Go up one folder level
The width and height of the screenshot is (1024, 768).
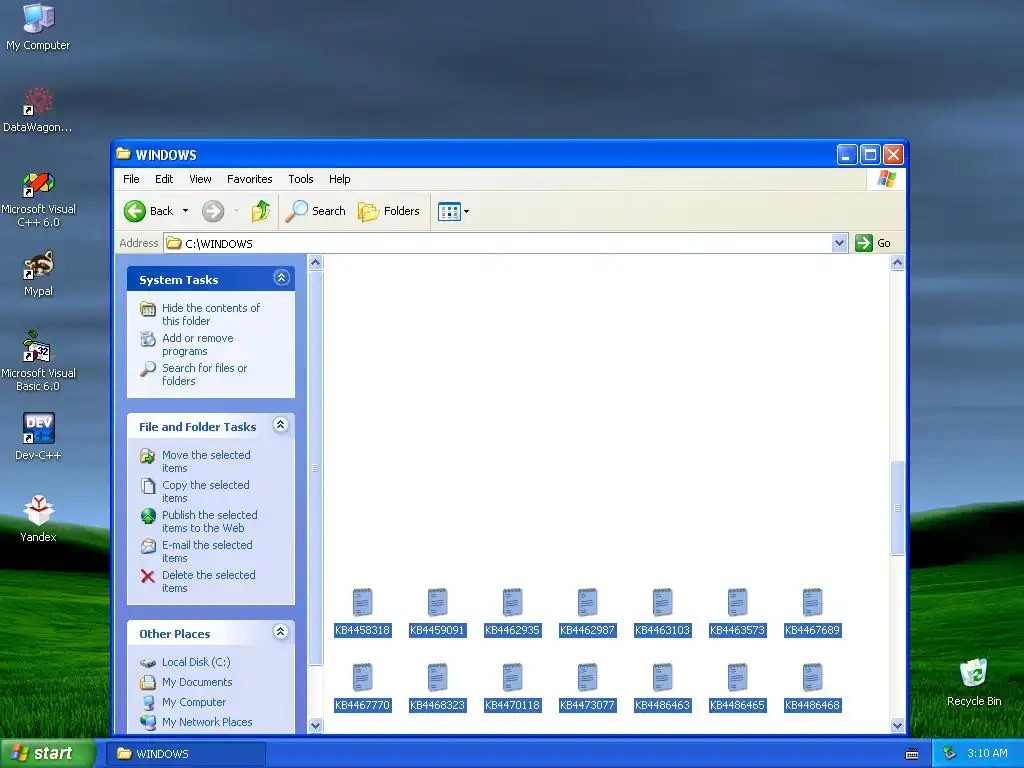[x=261, y=211]
